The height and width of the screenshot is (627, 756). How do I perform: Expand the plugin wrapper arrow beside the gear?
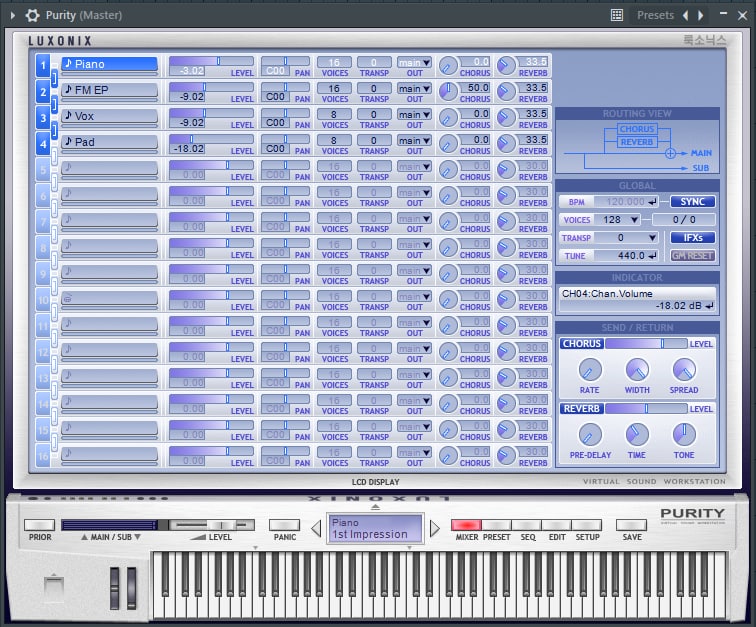pos(13,15)
